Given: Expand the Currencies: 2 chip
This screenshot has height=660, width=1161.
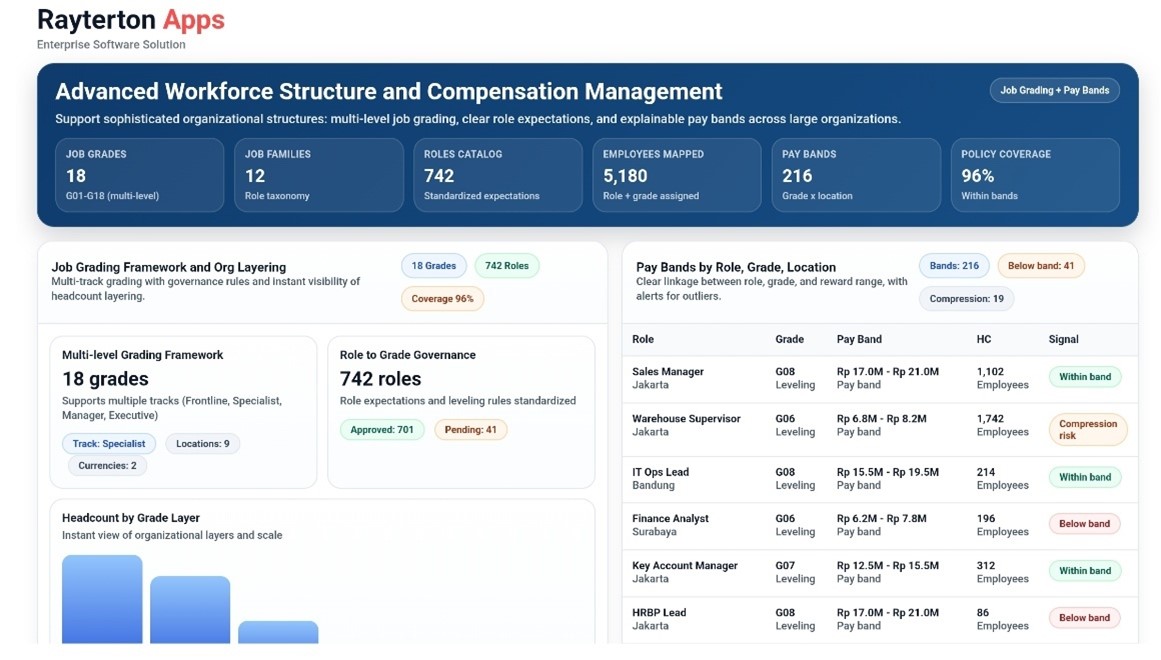Looking at the screenshot, I should click(107, 465).
